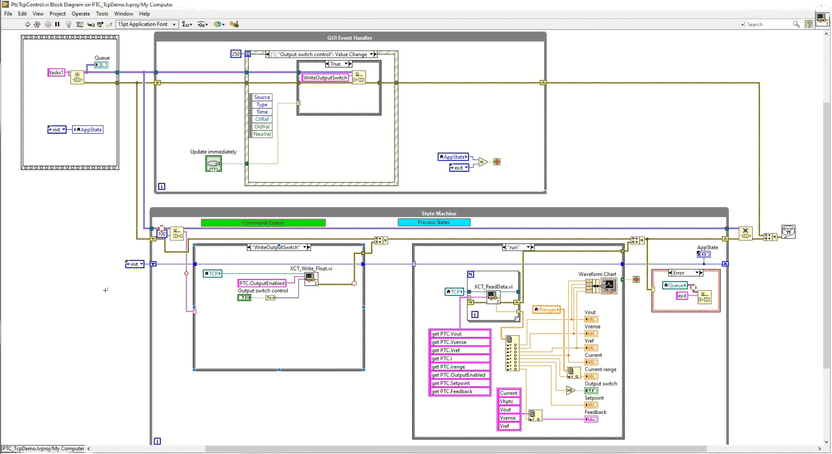Open the Operate menu
The image size is (832, 454).
click(81, 14)
